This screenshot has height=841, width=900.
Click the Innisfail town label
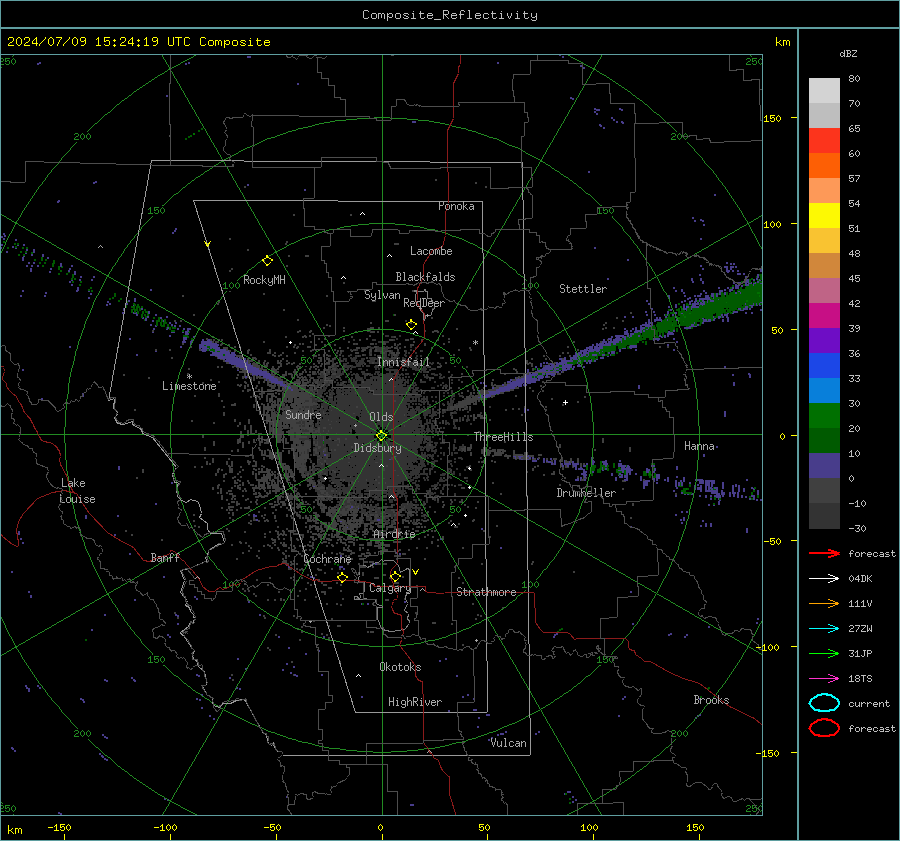[x=403, y=362]
